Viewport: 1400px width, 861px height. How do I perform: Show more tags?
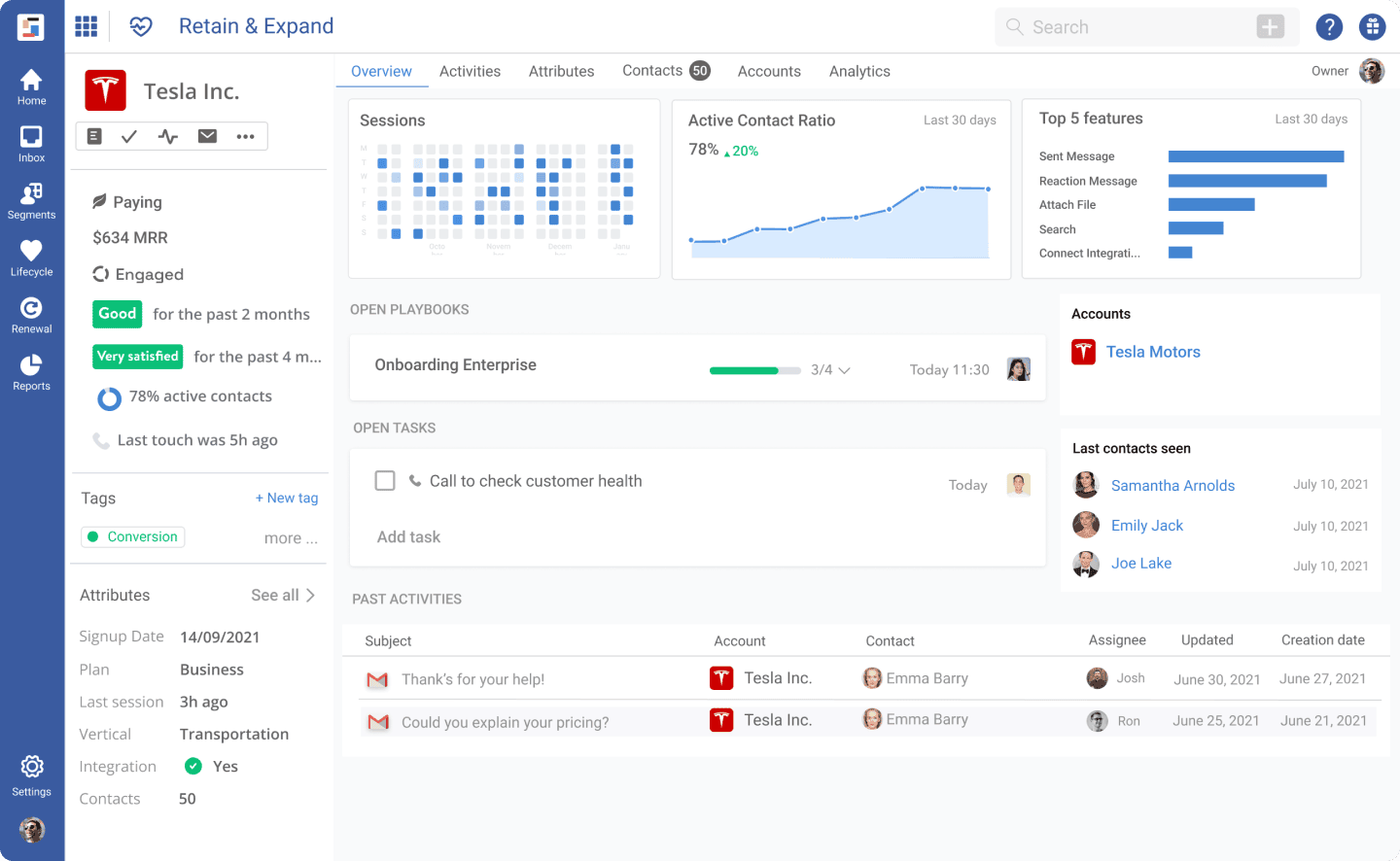(x=290, y=538)
